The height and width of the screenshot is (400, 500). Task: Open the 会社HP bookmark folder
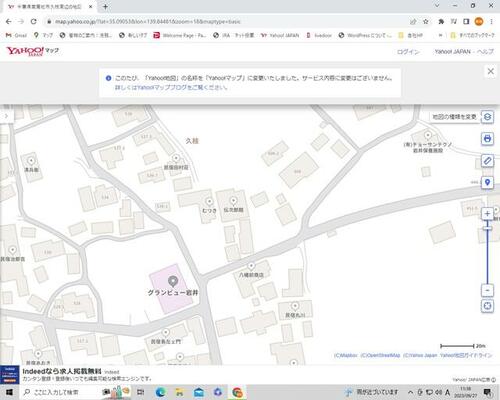click(410, 35)
